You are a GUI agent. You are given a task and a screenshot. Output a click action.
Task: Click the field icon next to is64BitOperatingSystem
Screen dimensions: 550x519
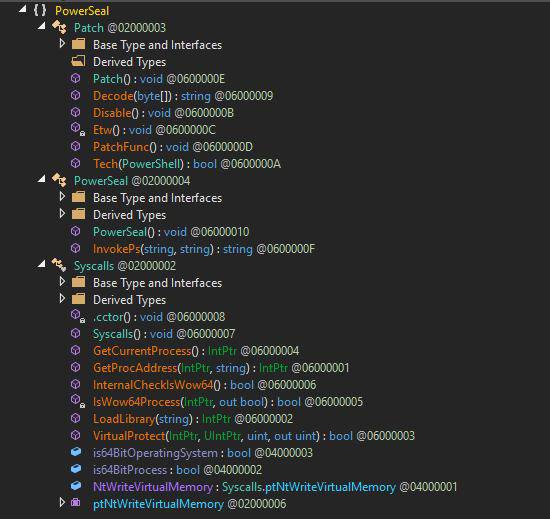pyautogui.click(x=76, y=452)
